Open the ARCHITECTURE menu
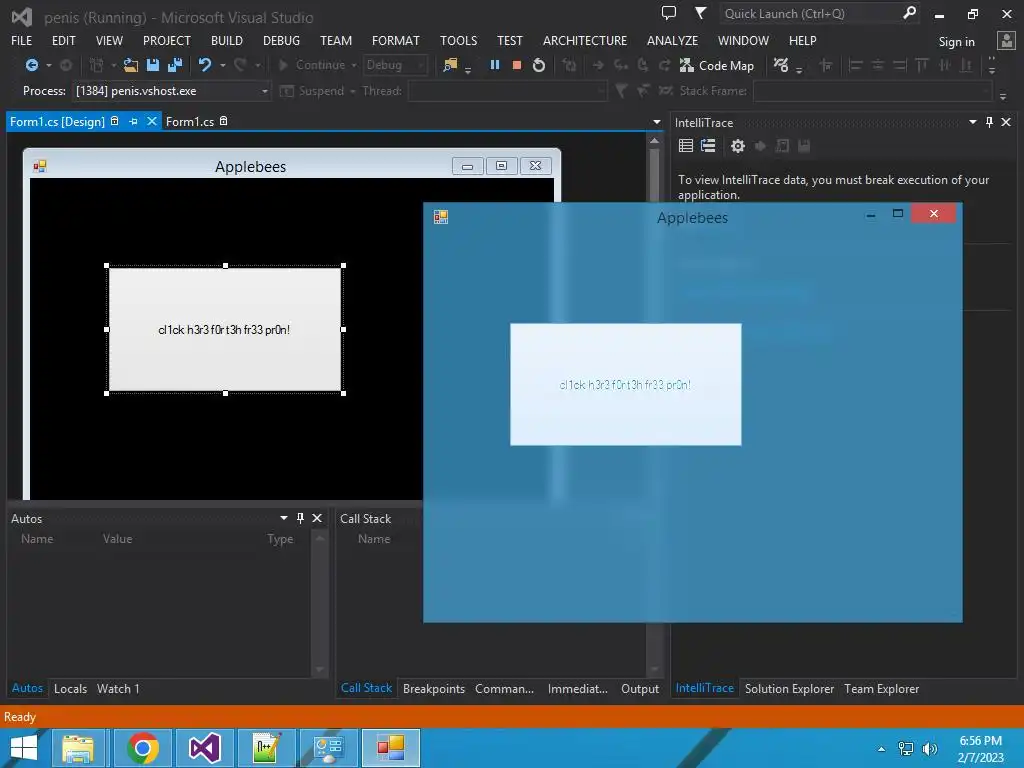1024x768 pixels. pyautogui.click(x=584, y=40)
